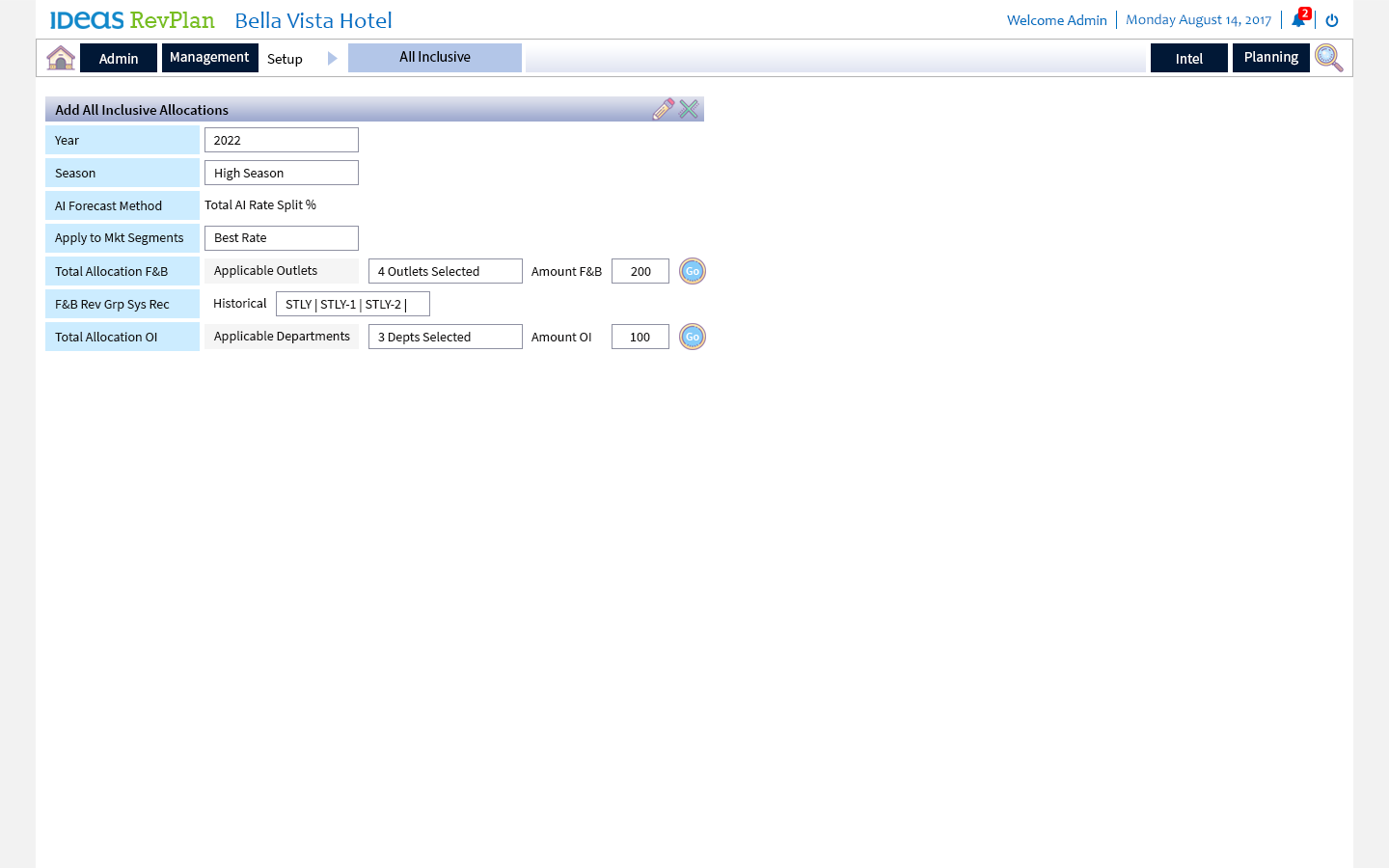The image size is (1389, 868).
Task: Open the Apply to Mkt Segments dropdown
Action: [281, 238]
